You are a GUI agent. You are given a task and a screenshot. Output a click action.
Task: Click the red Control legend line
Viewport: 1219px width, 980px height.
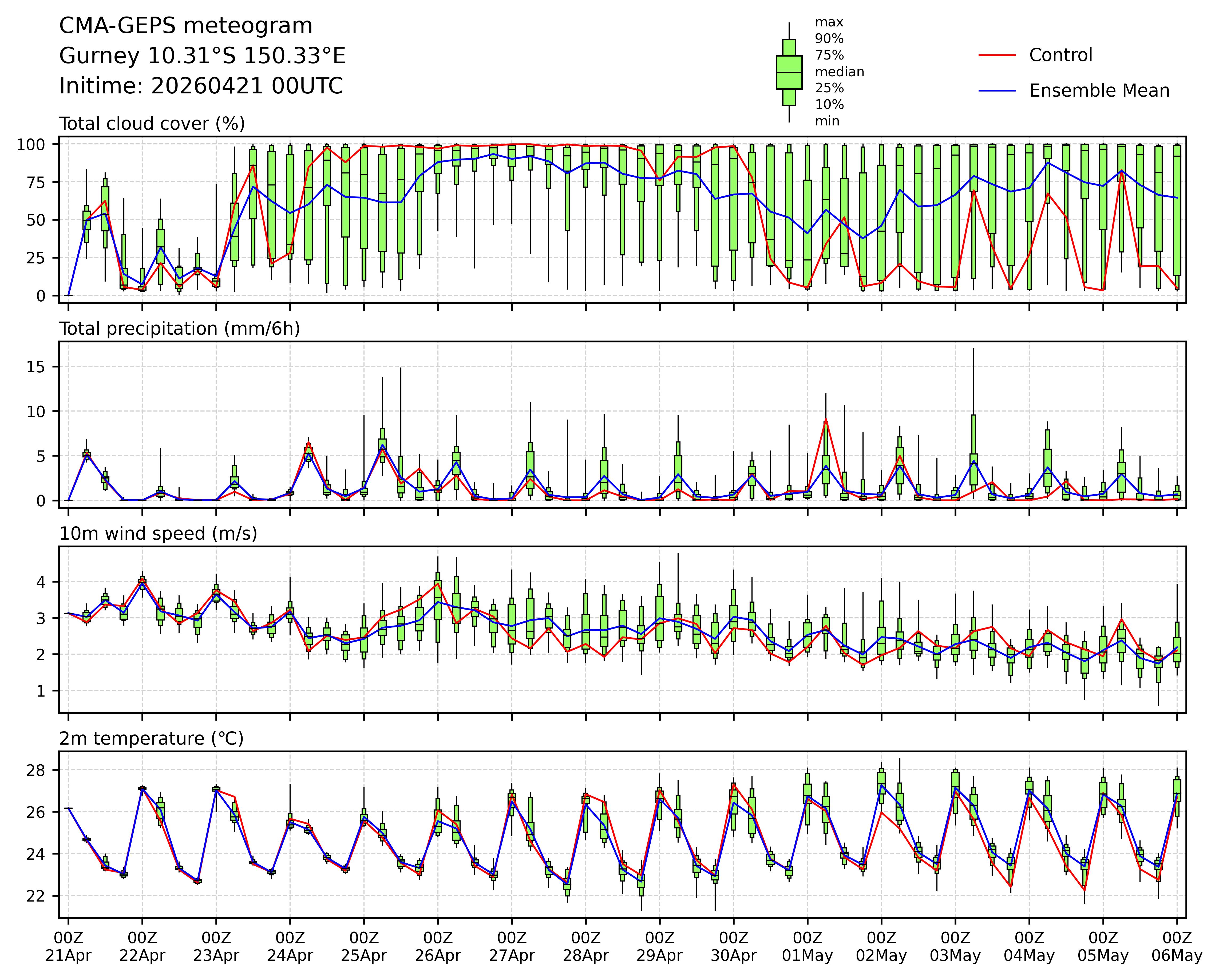[x=997, y=56]
